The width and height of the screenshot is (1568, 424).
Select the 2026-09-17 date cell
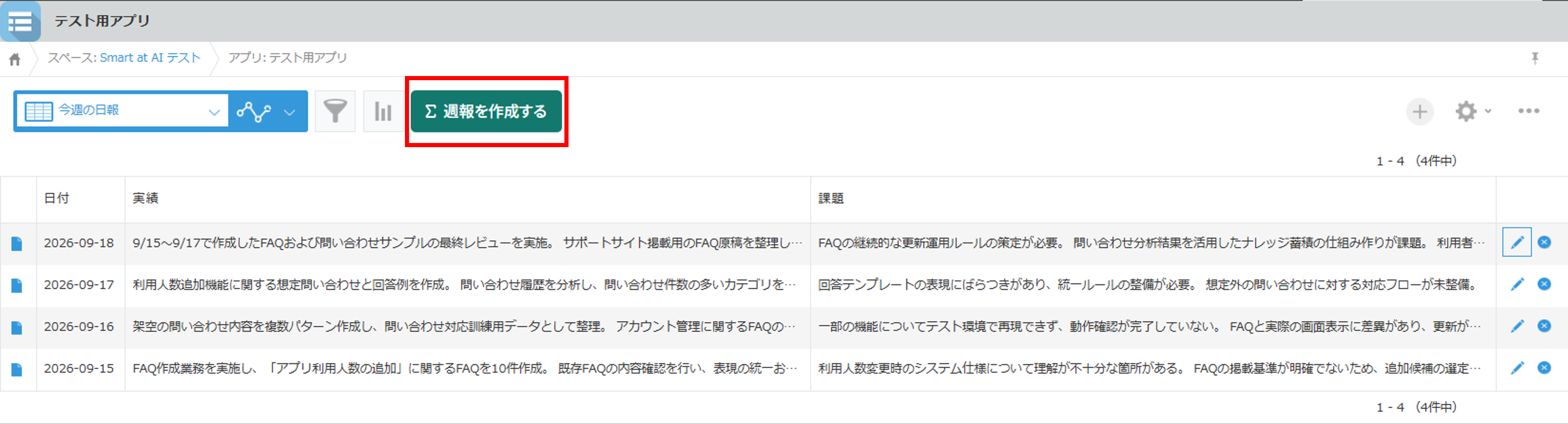79,285
